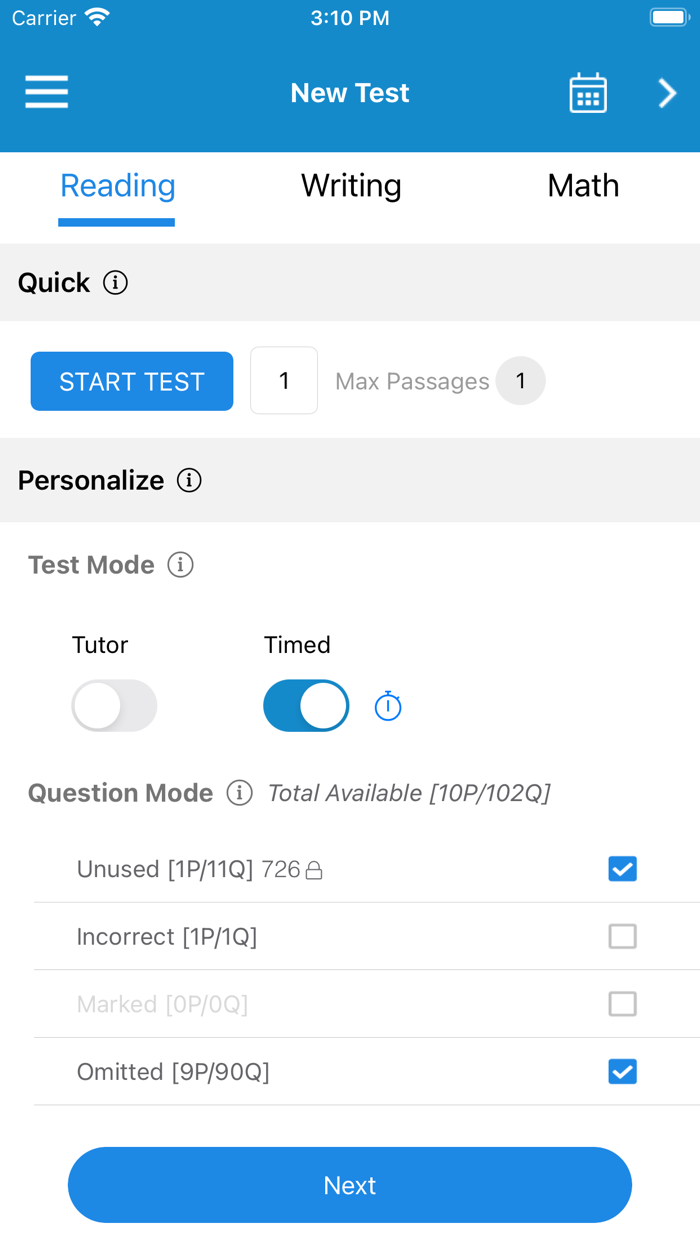The image size is (700, 1244).
Task: Select the Reading tab
Action: click(117, 186)
